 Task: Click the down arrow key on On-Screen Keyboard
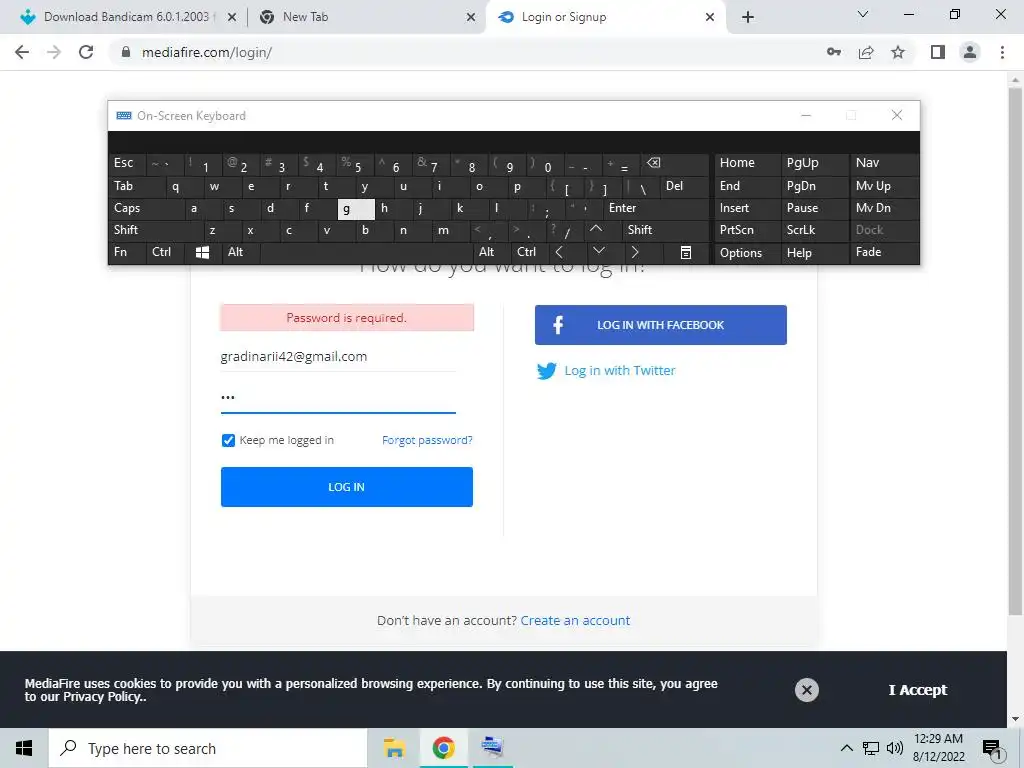[x=598, y=252]
